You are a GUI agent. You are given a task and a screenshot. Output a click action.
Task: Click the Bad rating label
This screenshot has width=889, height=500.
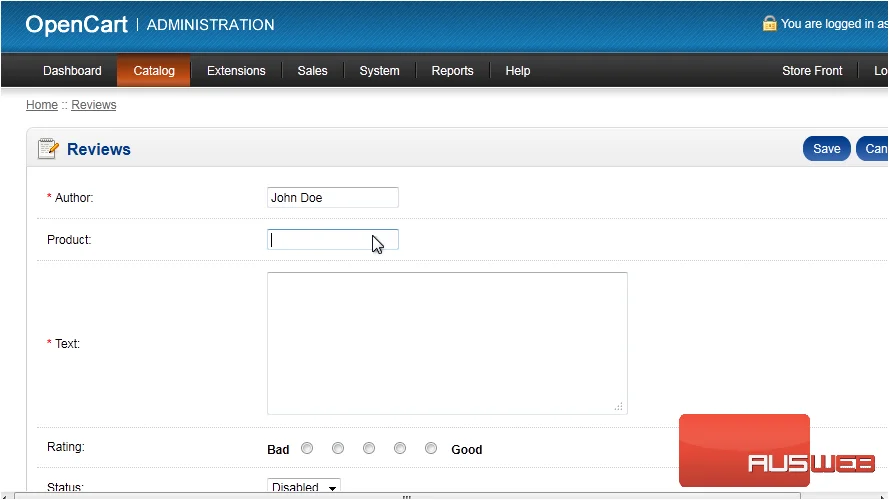[278, 450]
